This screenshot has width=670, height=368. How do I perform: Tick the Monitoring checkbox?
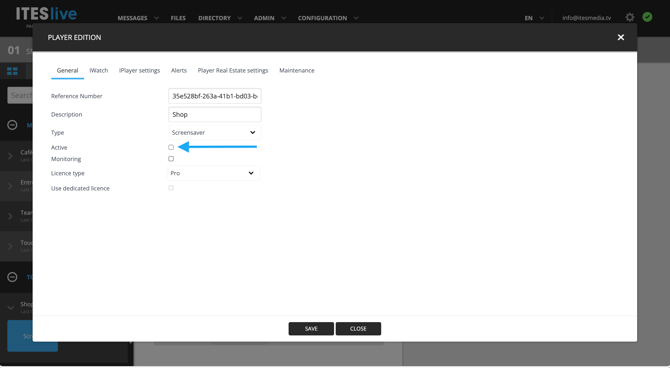171,159
